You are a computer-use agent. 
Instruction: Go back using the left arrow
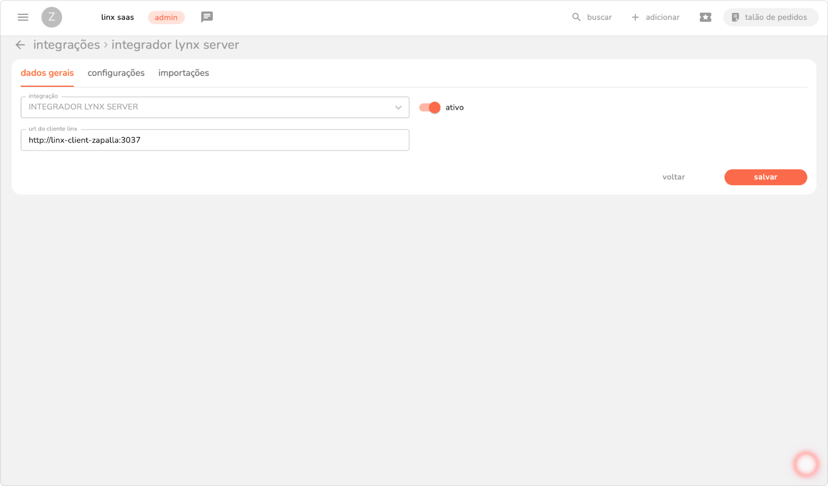(x=20, y=45)
